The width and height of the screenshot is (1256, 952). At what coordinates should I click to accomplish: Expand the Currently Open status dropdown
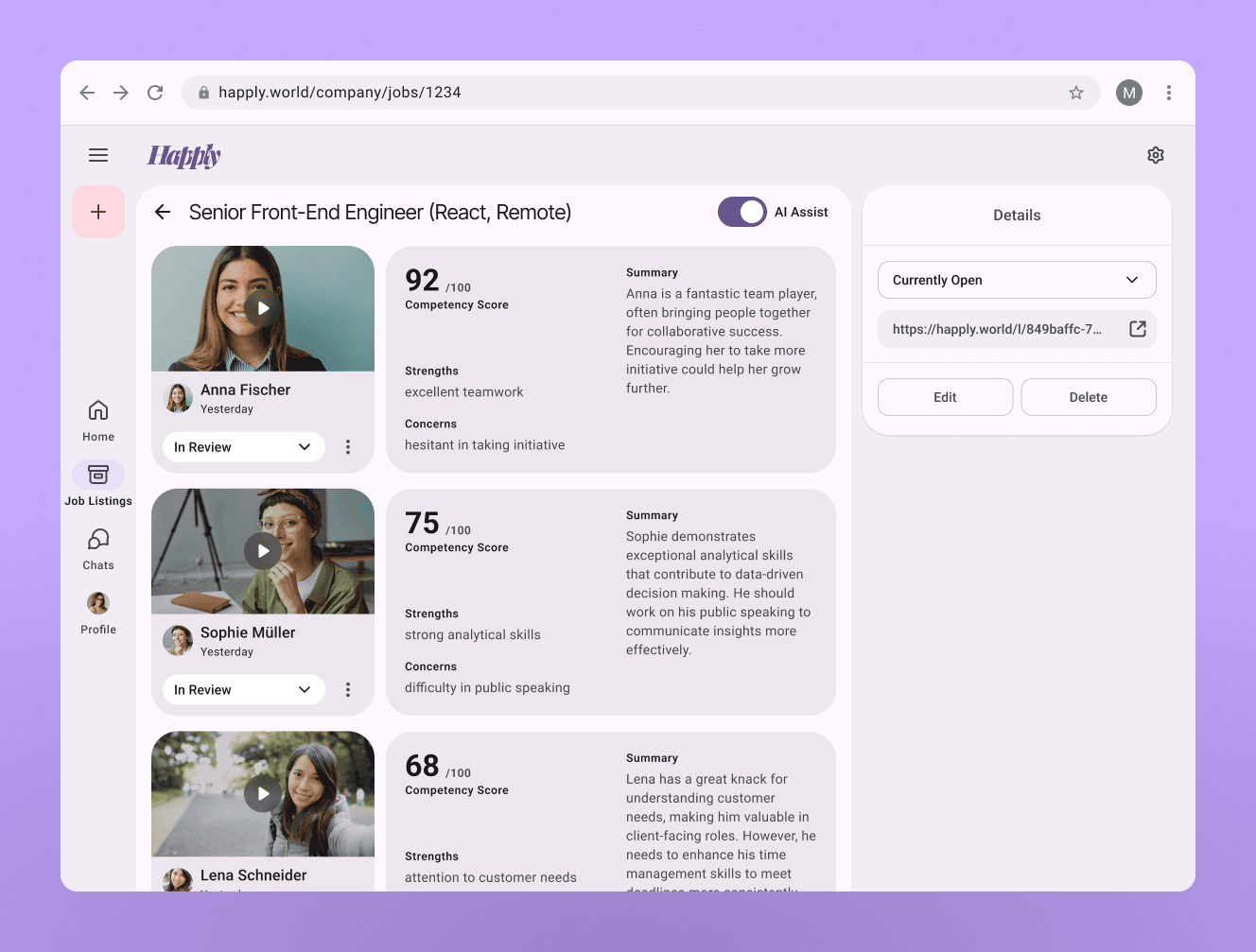coord(1017,280)
